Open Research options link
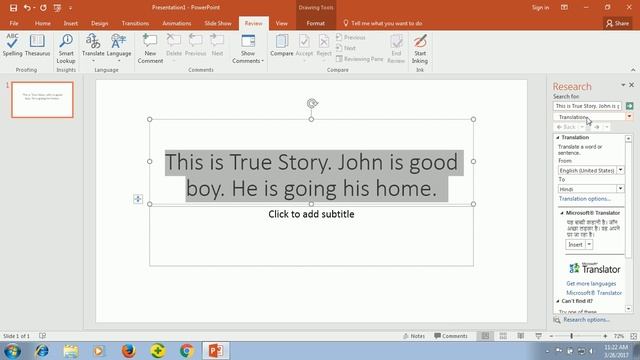 pos(586,320)
